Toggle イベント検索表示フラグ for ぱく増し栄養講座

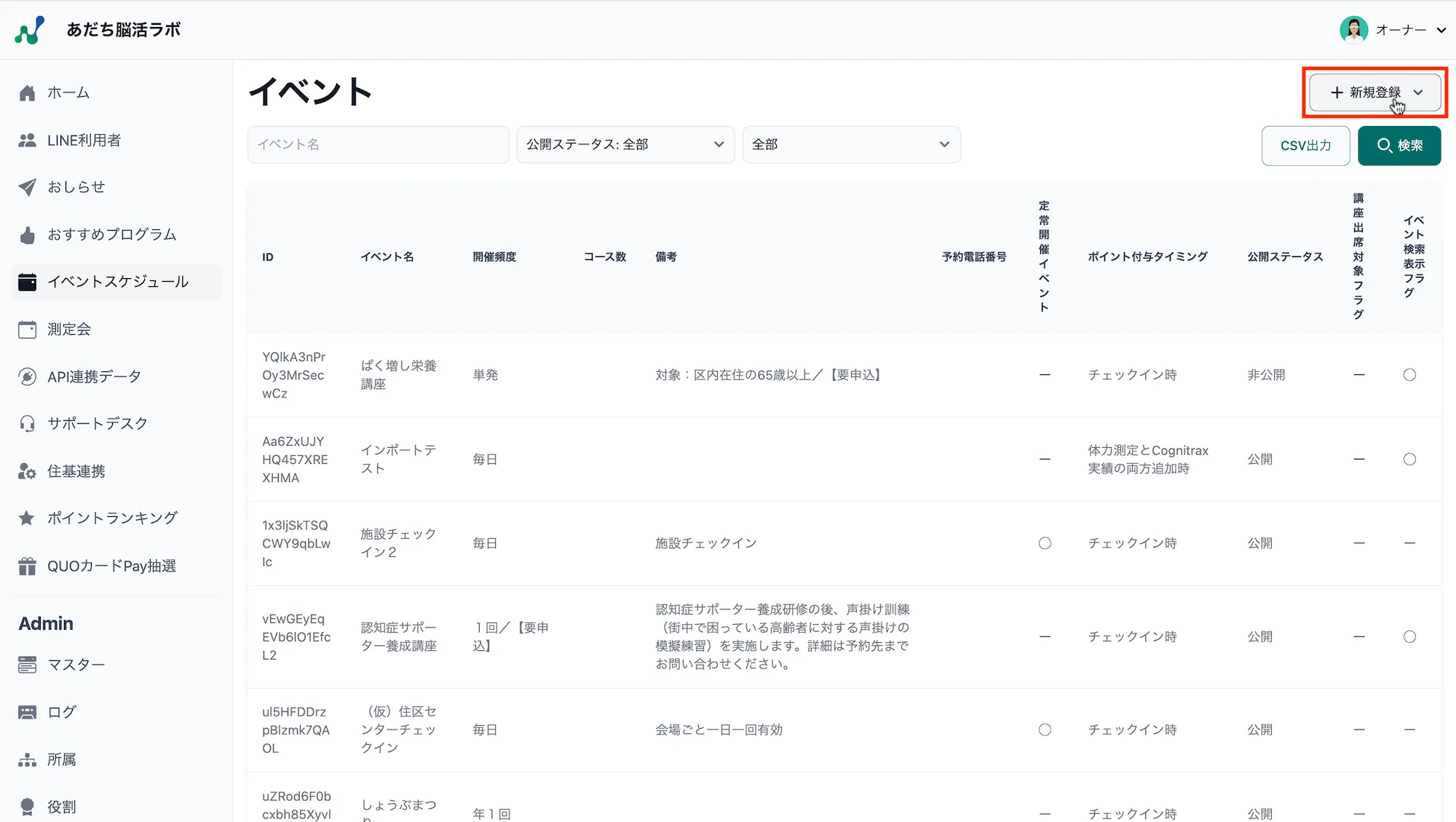click(x=1410, y=375)
